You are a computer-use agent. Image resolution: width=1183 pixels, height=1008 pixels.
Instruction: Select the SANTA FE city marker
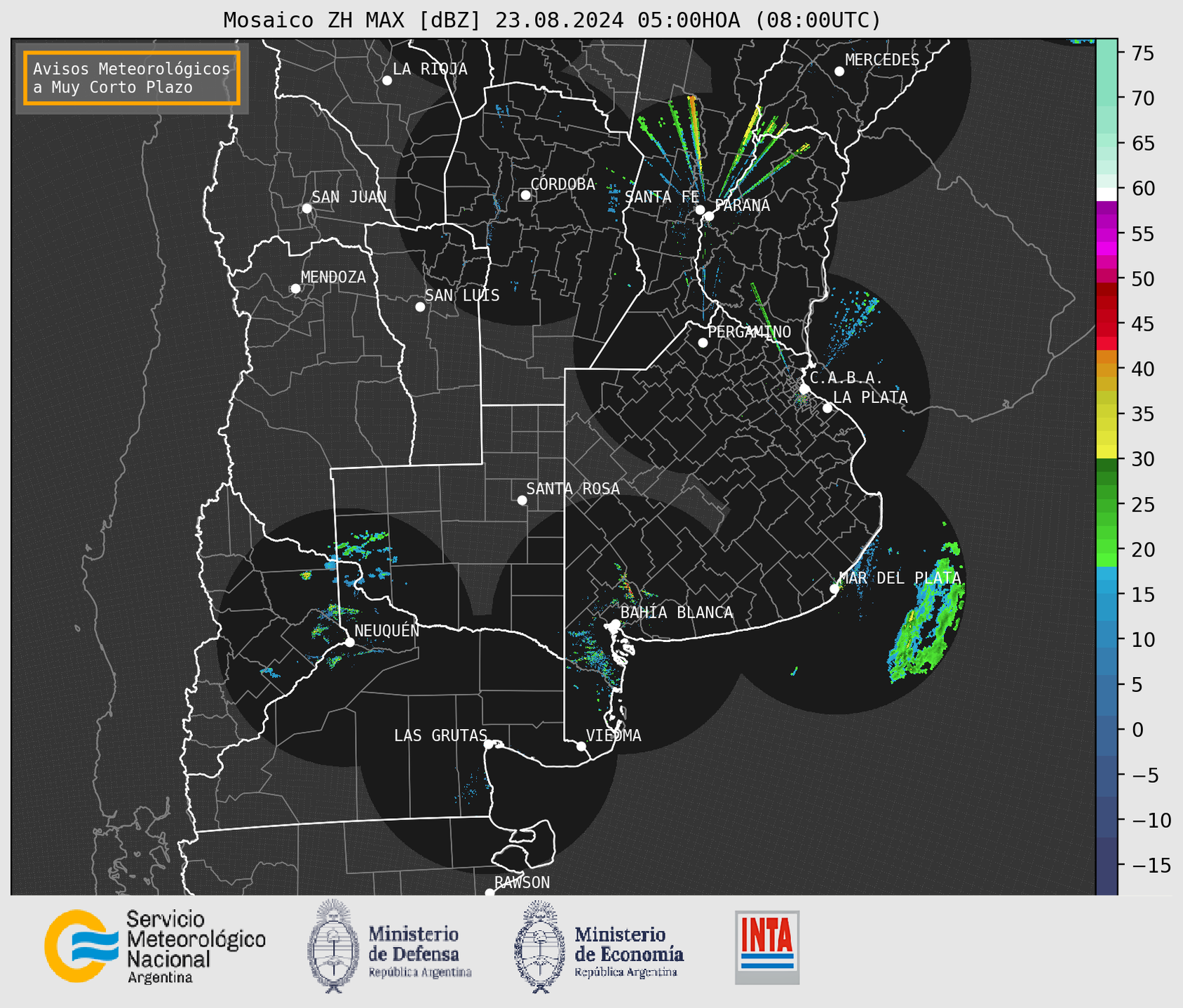(x=700, y=210)
